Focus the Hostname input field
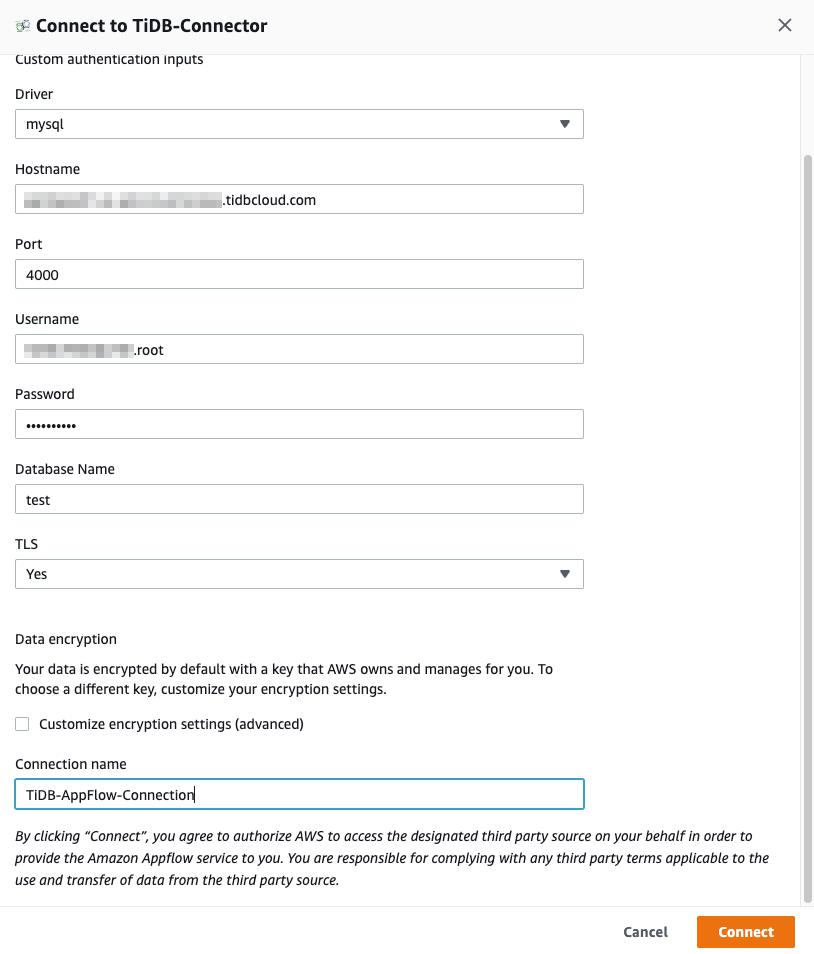The image size is (814, 954). coord(300,199)
